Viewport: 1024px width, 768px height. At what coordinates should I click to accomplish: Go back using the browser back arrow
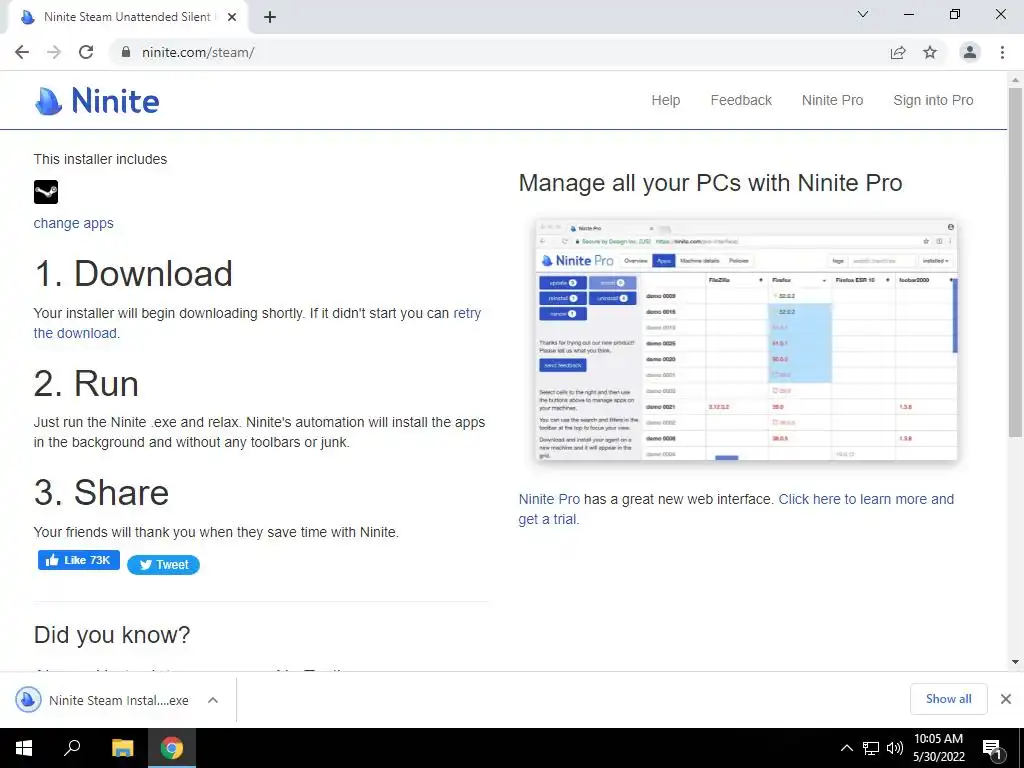point(22,52)
